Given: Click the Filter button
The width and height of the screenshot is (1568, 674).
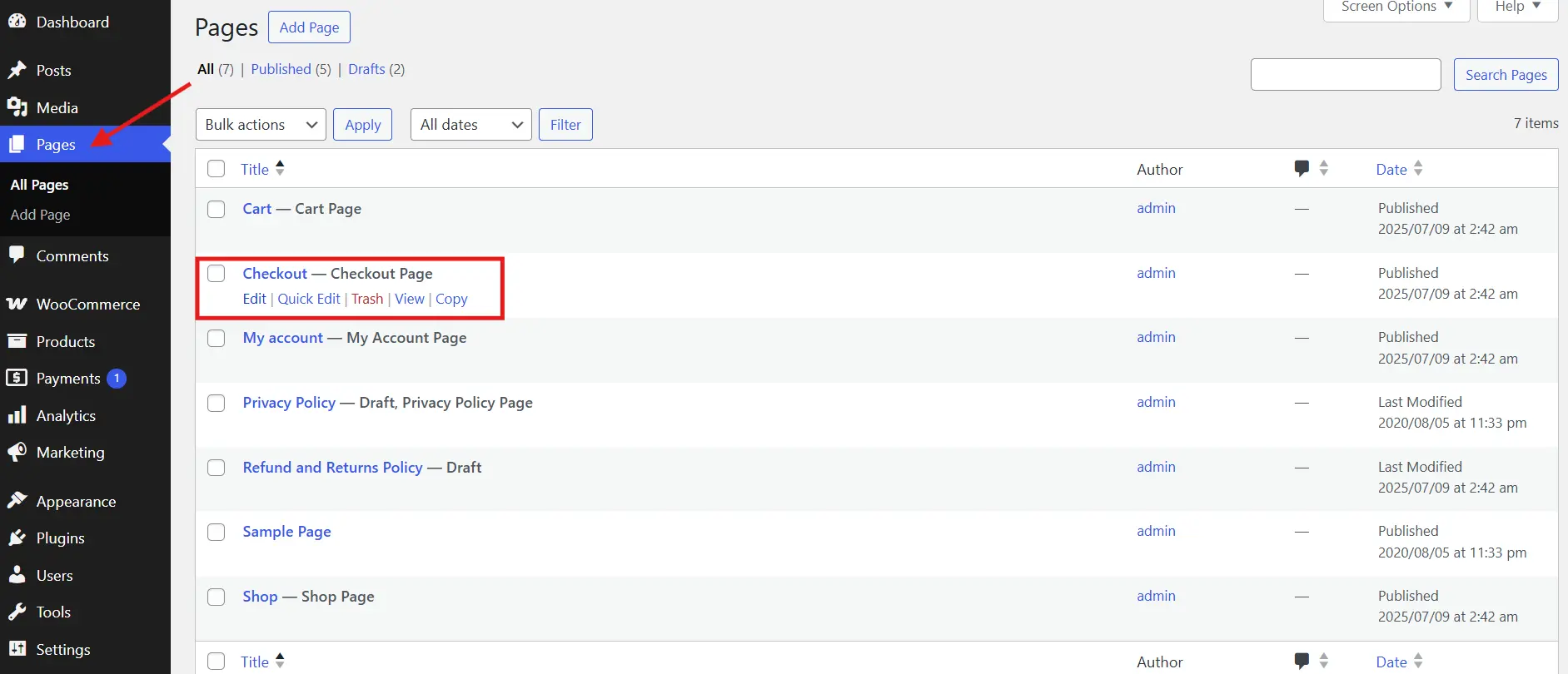Looking at the screenshot, I should 565,125.
